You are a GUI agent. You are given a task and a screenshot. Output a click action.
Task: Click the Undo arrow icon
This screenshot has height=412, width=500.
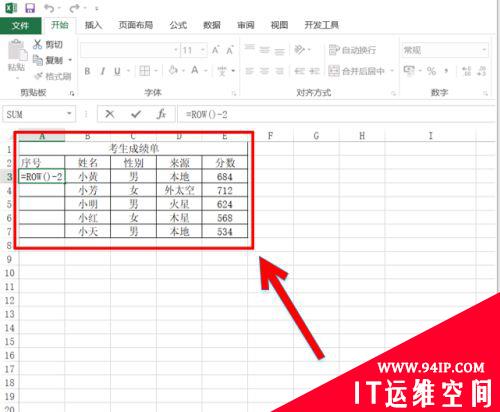pyautogui.click(x=49, y=8)
